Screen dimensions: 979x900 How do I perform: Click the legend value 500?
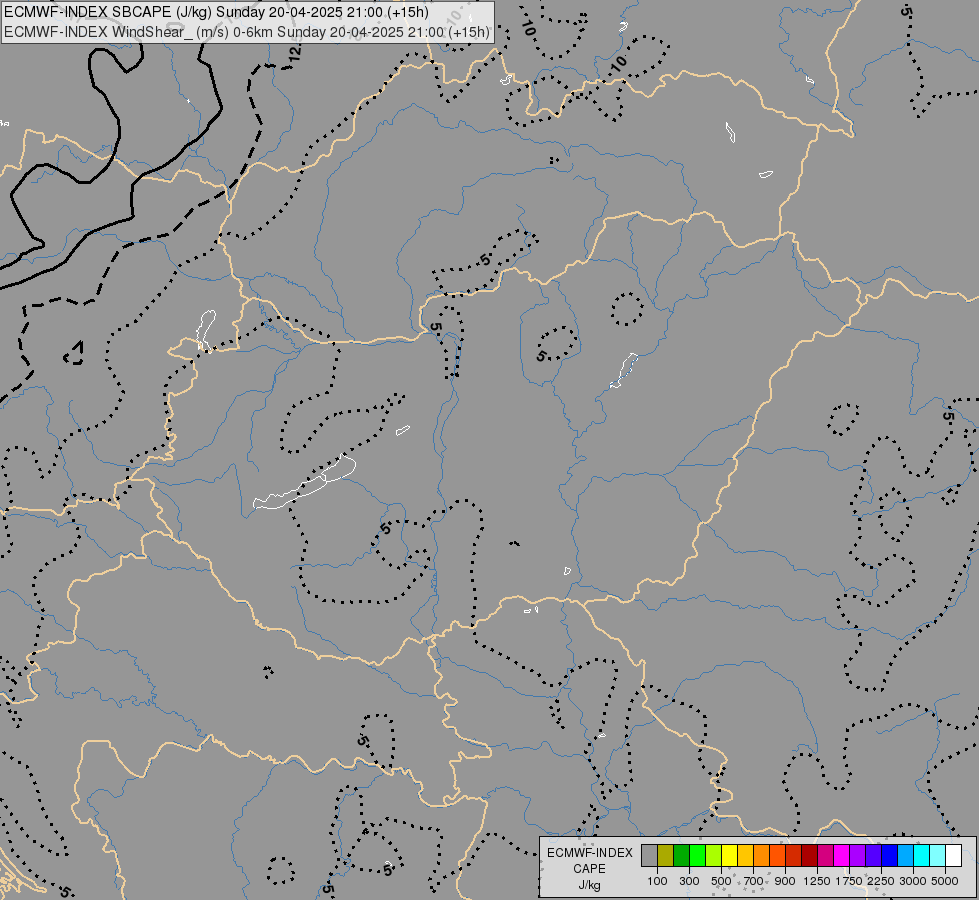[x=721, y=881]
